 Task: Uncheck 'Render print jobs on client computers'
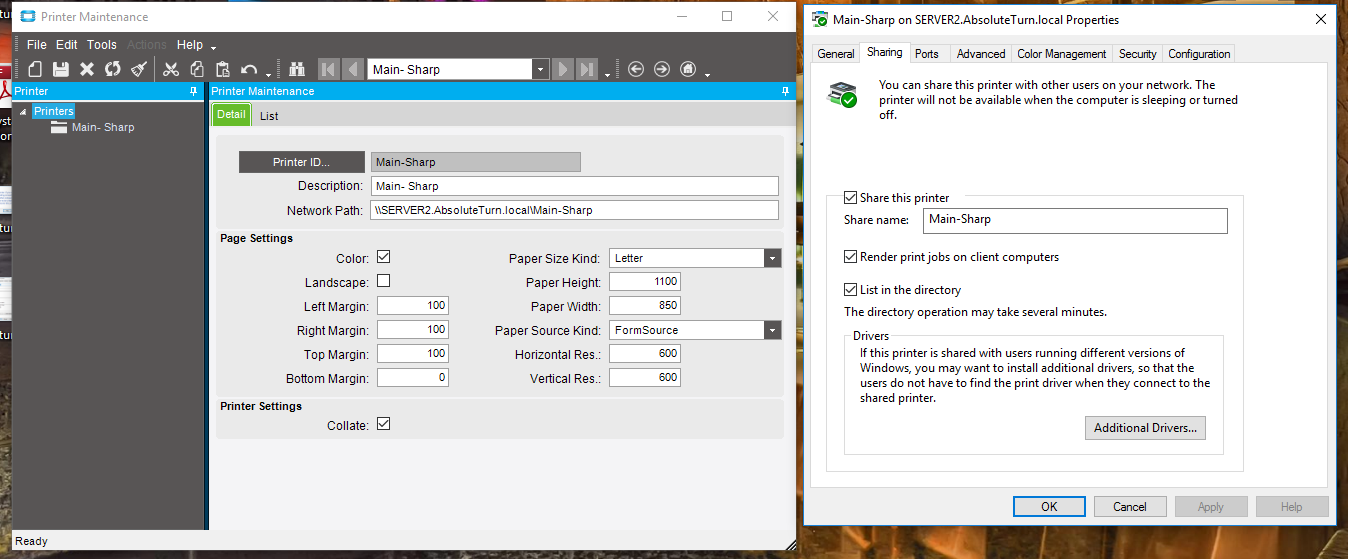[850, 257]
